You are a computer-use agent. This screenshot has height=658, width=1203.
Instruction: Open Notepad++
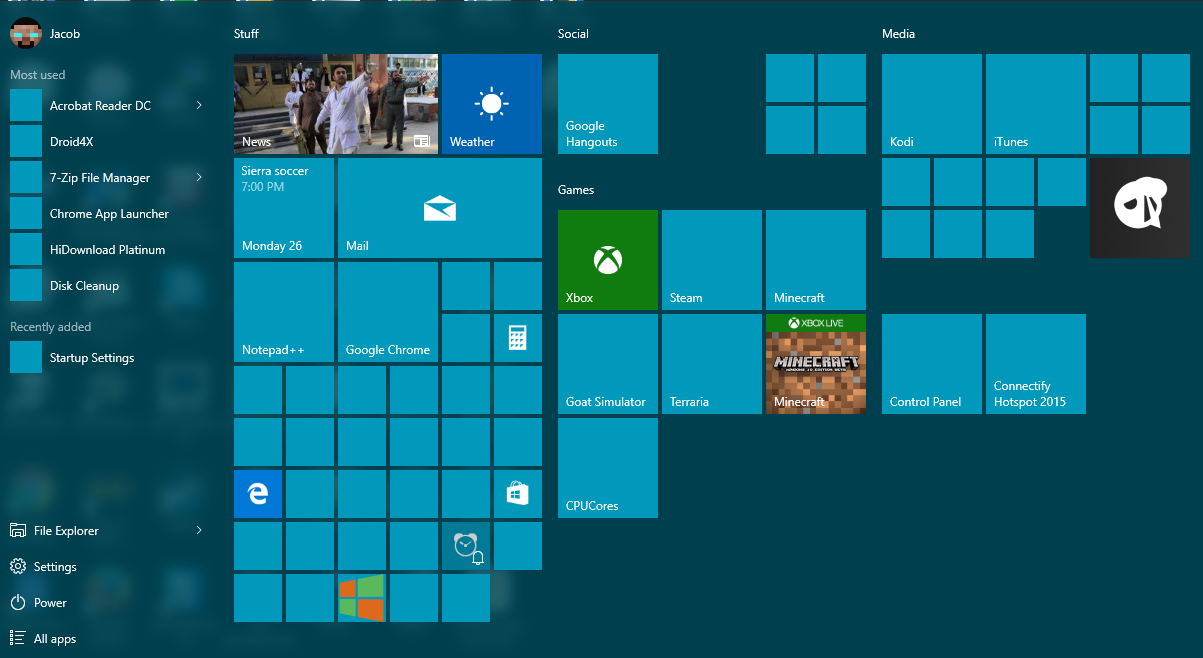(283, 310)
